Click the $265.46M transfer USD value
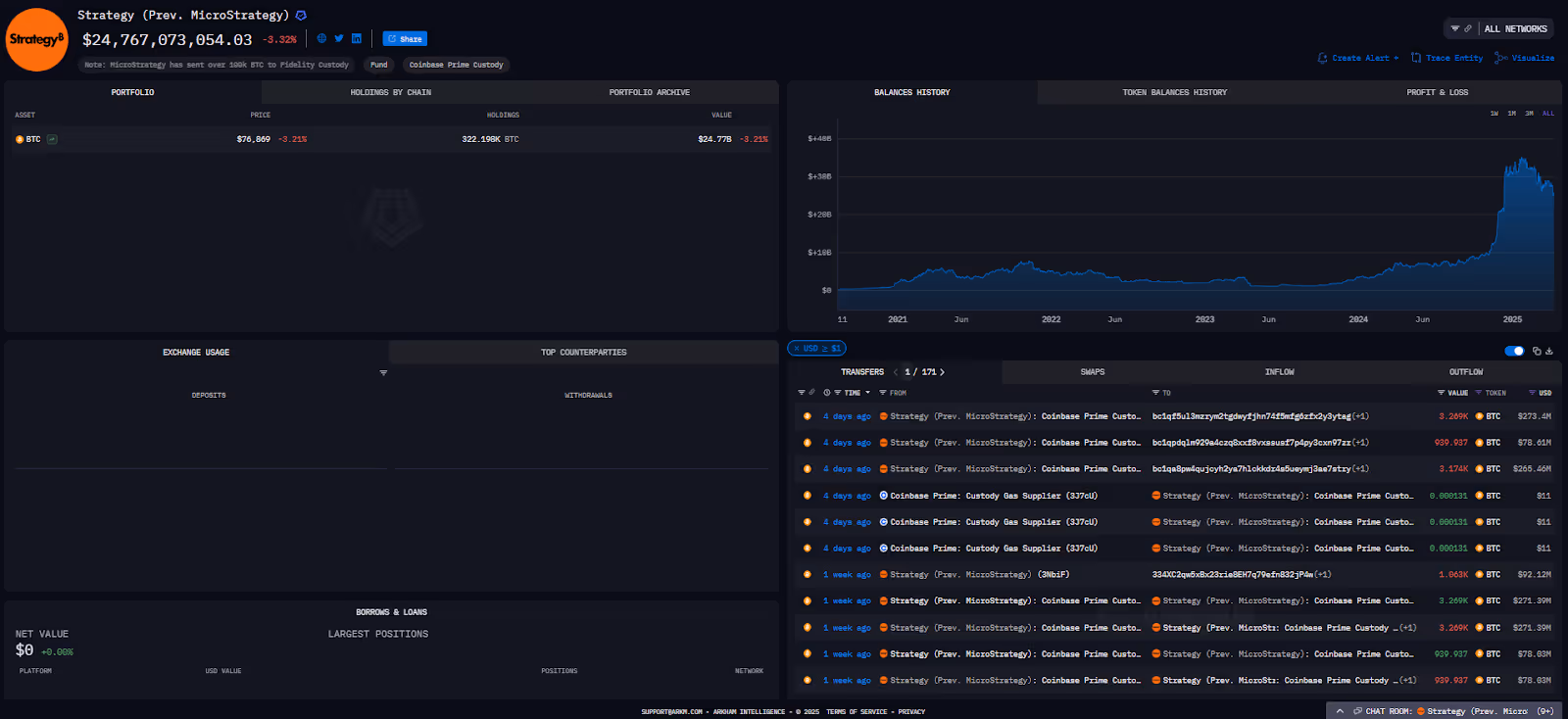1568x719 pixels. 1532,469
